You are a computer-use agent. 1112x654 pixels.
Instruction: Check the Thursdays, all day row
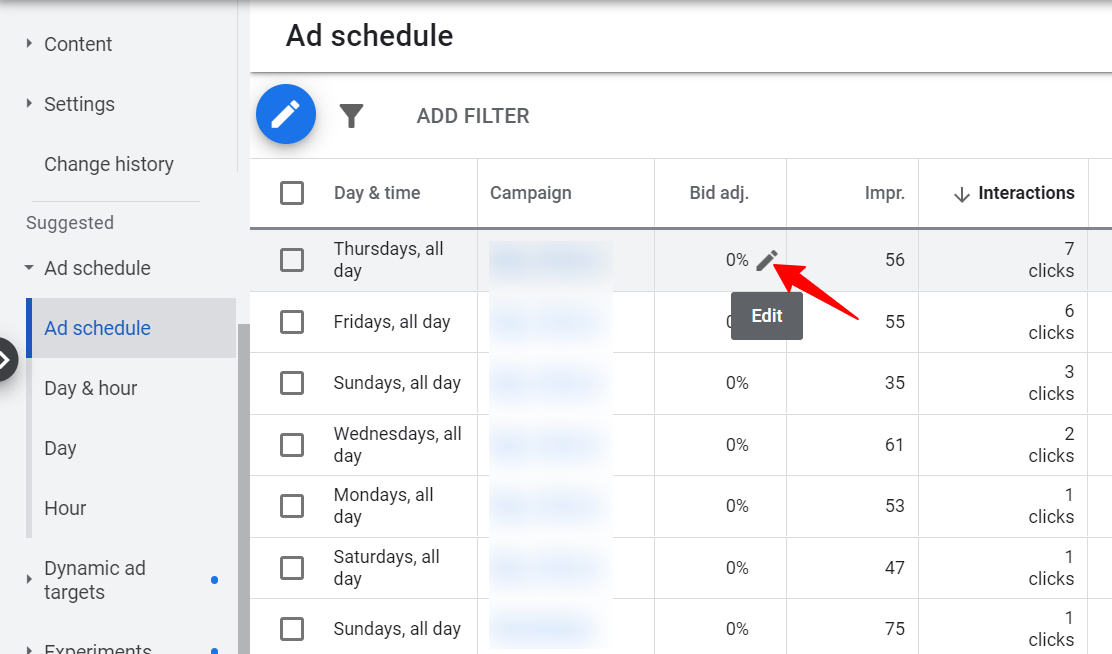pyautogui.click(x=292, y=260)
